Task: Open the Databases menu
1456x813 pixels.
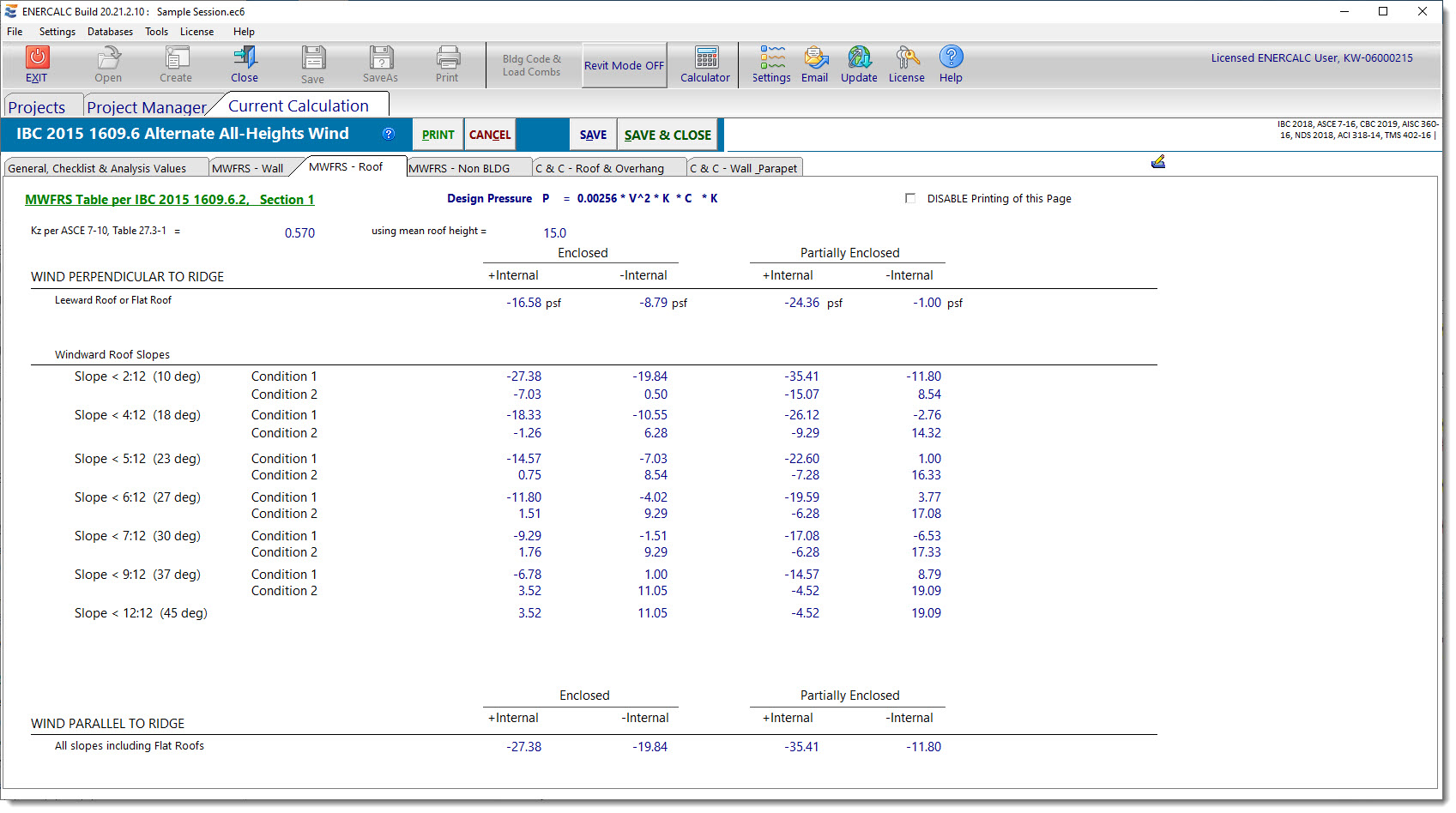Action: (110, 32)
